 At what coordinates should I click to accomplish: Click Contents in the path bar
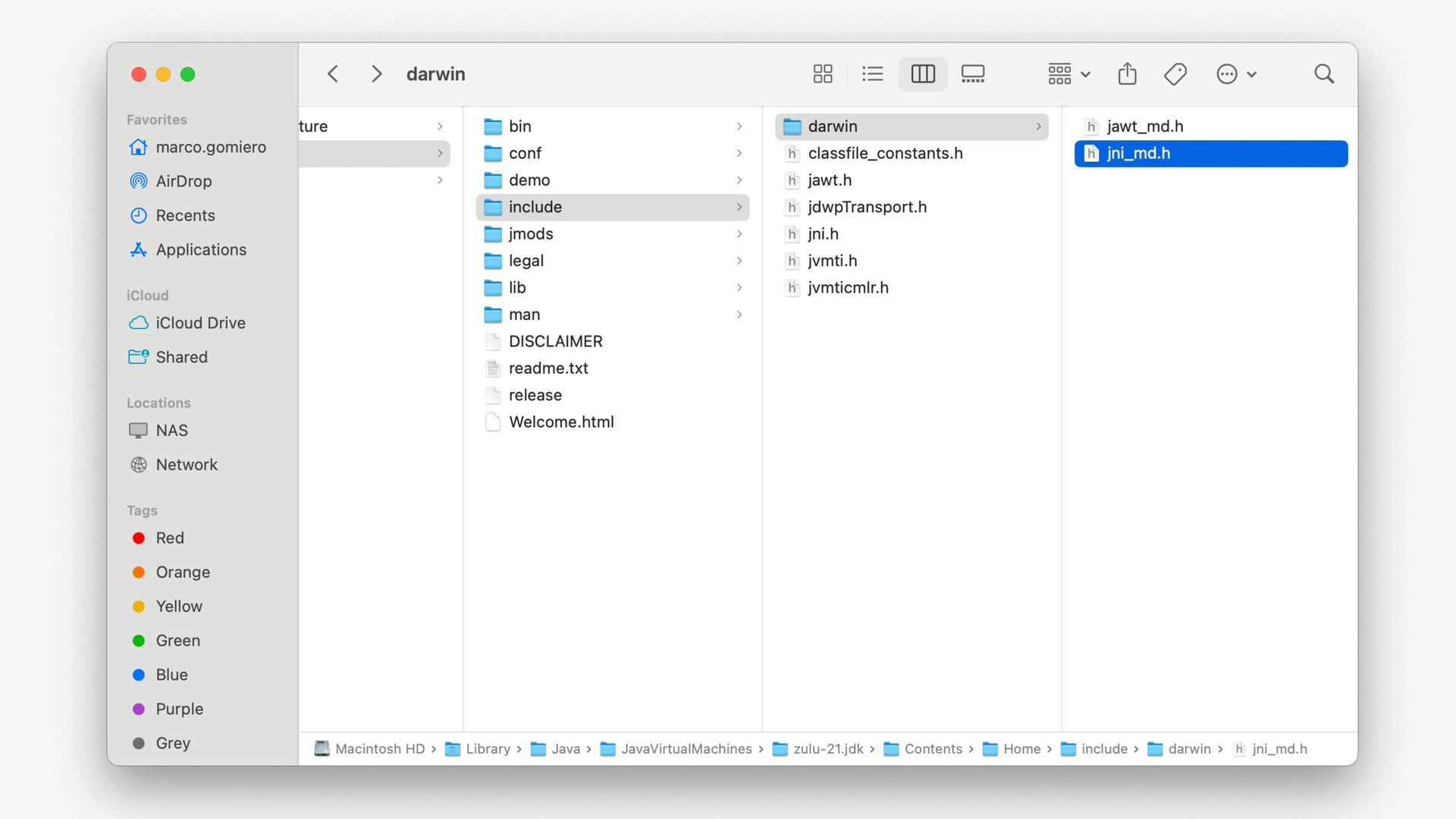[x=932, y=748]
